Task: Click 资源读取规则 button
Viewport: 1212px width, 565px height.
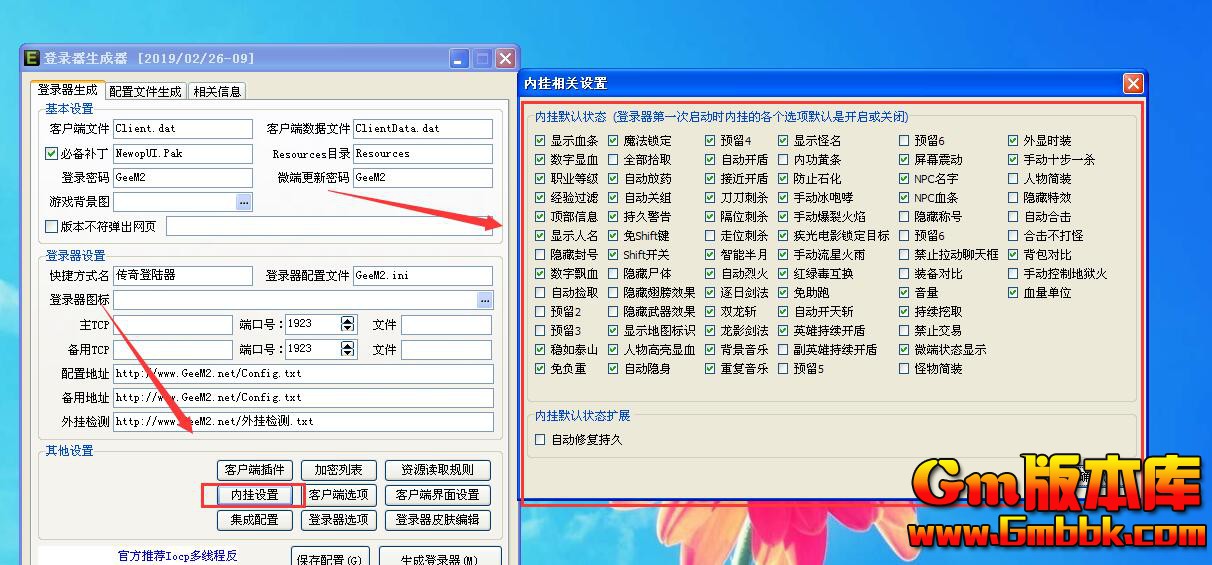Action: click(437, 470)
